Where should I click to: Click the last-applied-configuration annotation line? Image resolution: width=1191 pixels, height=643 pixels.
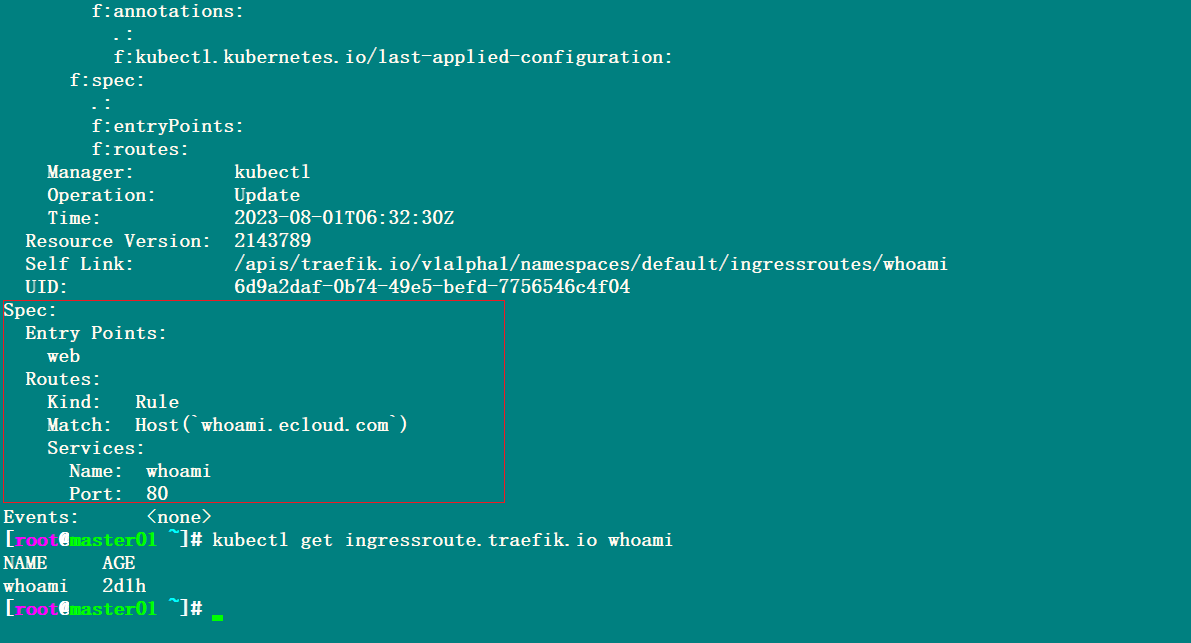click(393, 58)
